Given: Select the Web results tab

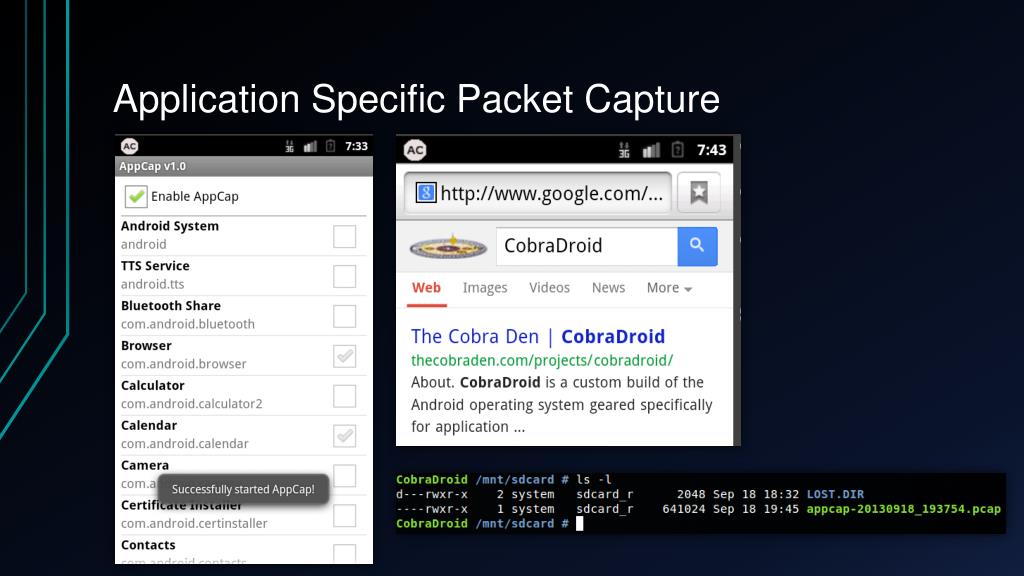Looking at the screenshot, I should [x=426, y=288].
